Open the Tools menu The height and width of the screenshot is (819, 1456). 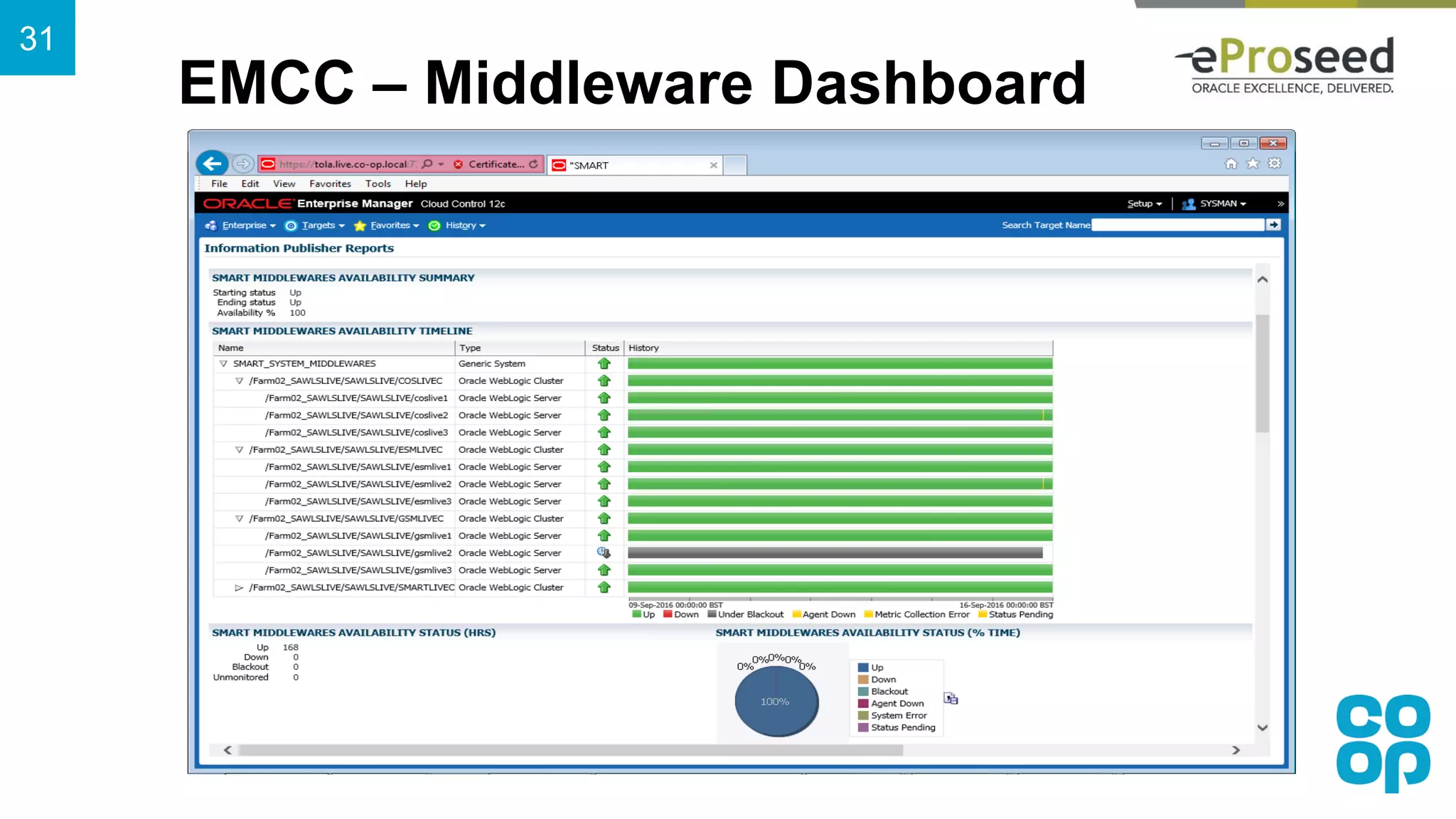click(378, 183)
